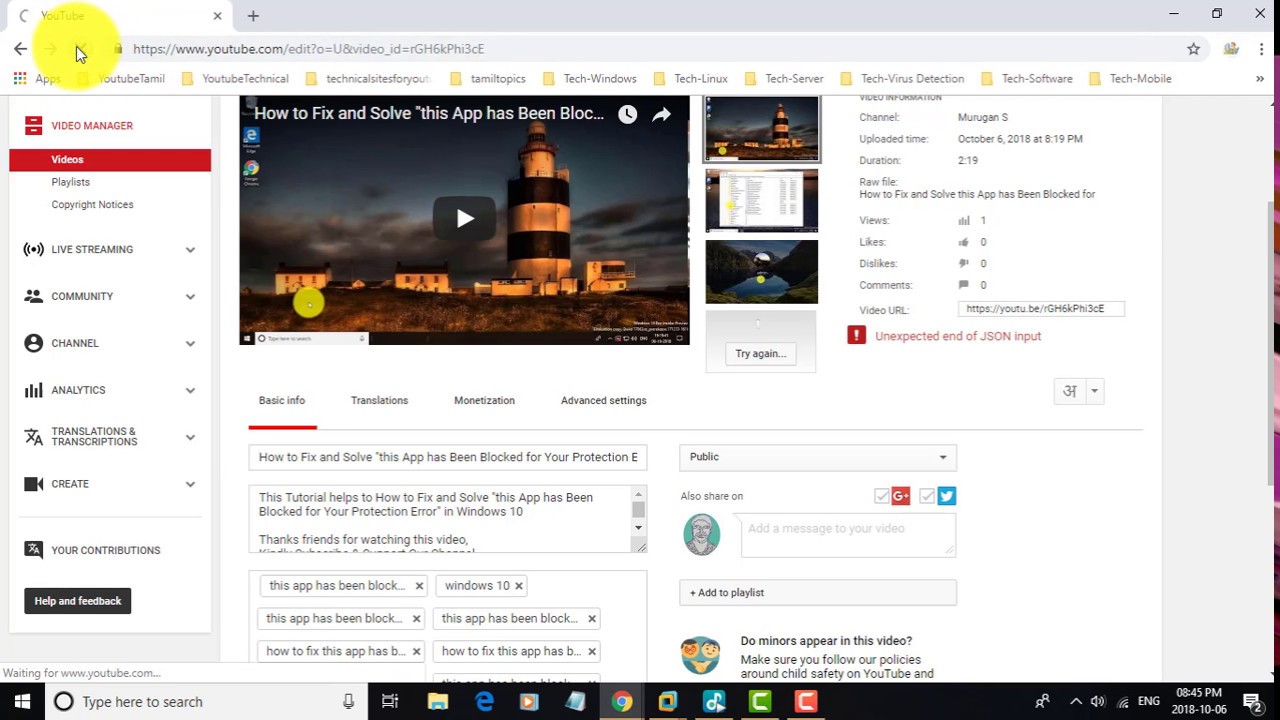This screenshot has width=1280, height=720.
Task: Click the Community people icon
Action: click(x=34, y=296)
